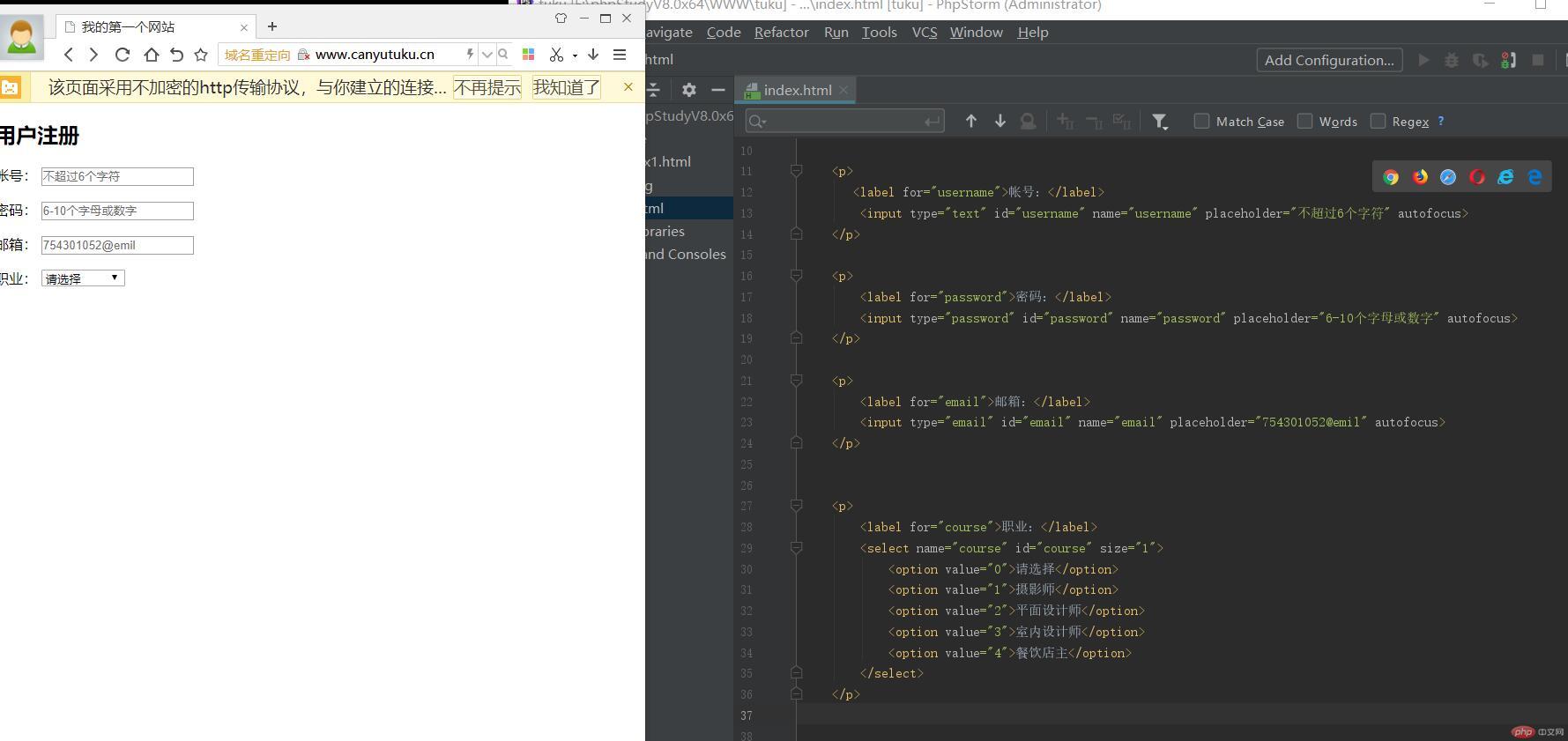
Task: Click the run-with-coverage icon
Action: coord(1480,60)
